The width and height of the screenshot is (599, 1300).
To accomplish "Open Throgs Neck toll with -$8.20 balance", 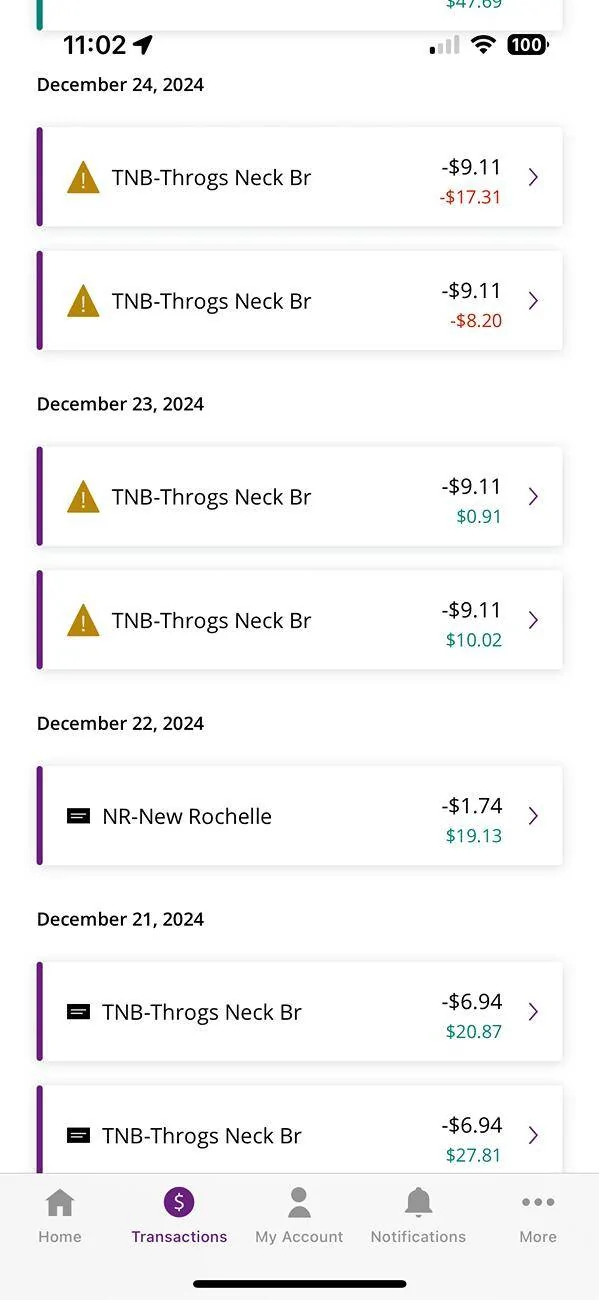I will [x=300, y=300].
